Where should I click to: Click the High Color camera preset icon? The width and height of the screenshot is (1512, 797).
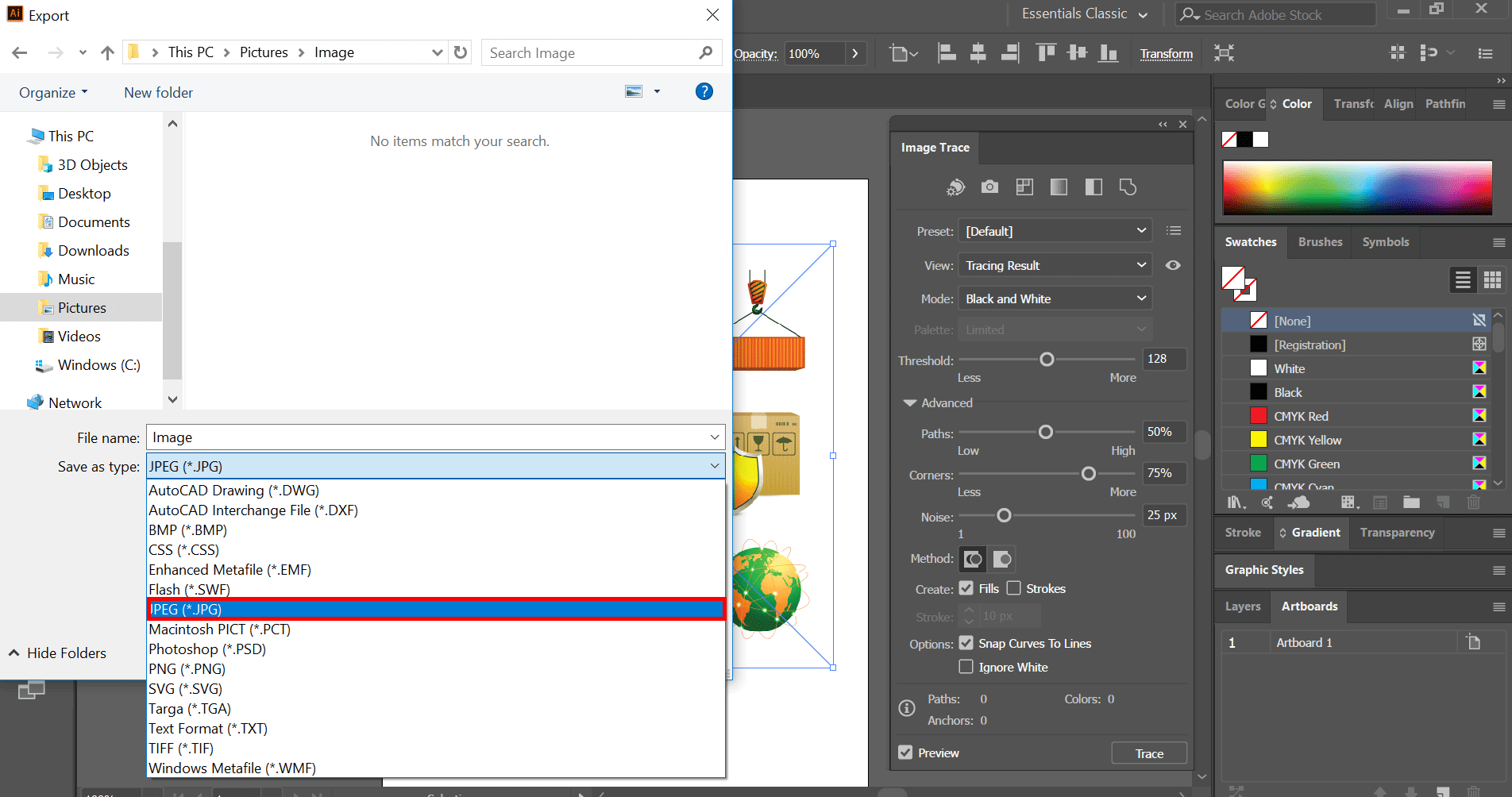click(989, 187)
